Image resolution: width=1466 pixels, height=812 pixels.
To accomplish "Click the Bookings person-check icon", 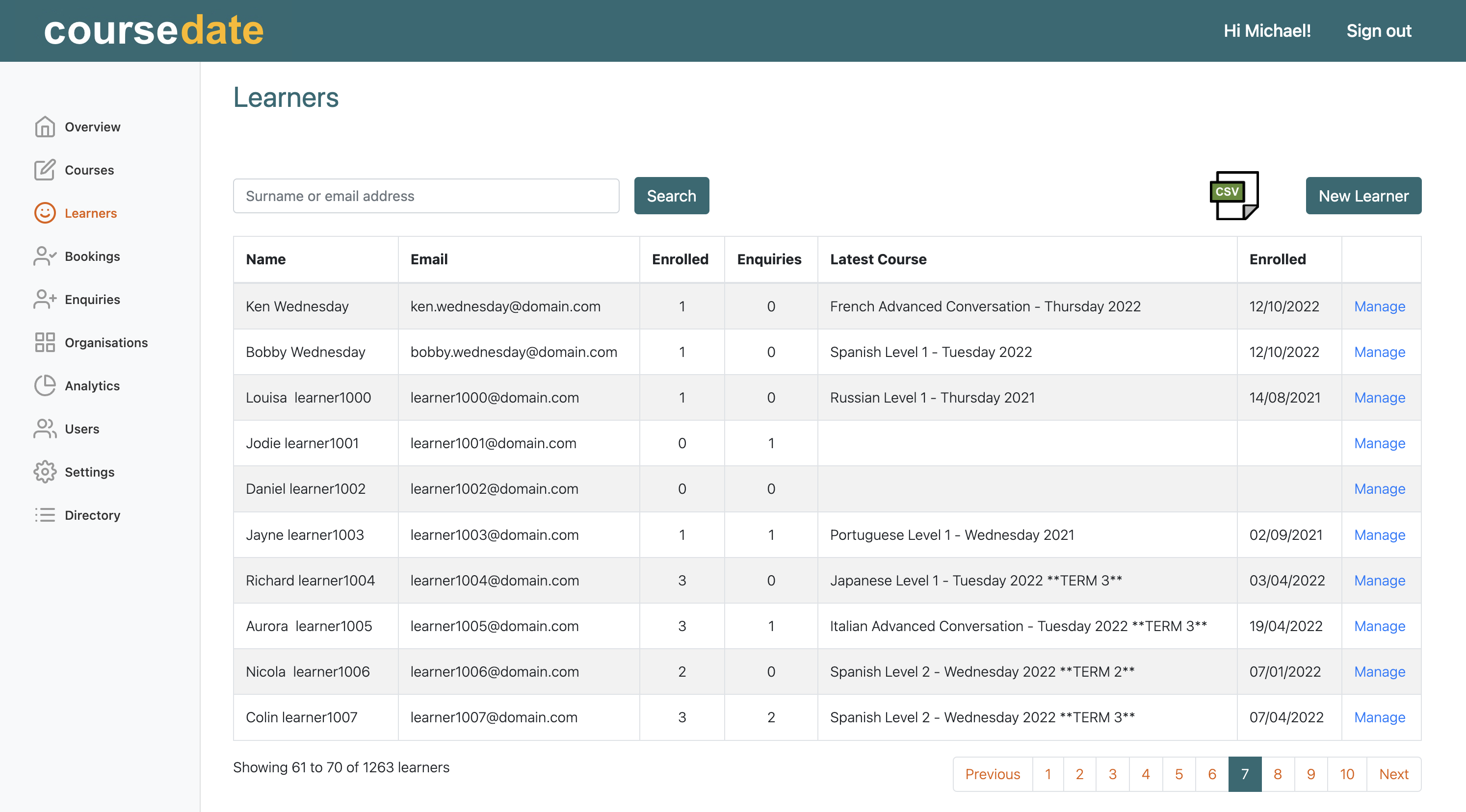I will click(x=44, y=256).
